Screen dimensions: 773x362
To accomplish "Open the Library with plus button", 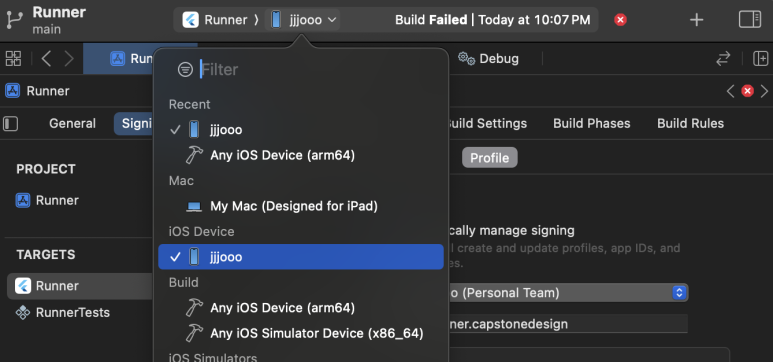I will click(696, 20).
